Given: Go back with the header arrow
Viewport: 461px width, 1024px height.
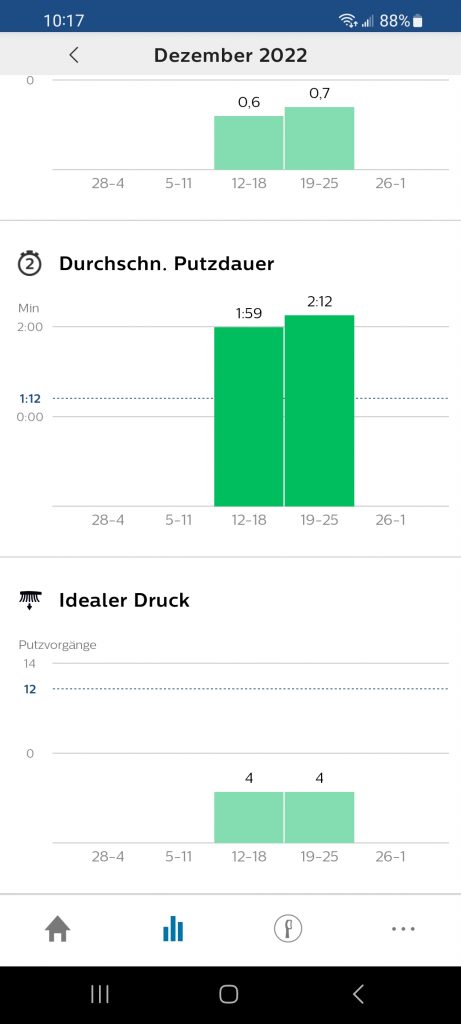Looking at the screenshot, I should click(74, 55).
